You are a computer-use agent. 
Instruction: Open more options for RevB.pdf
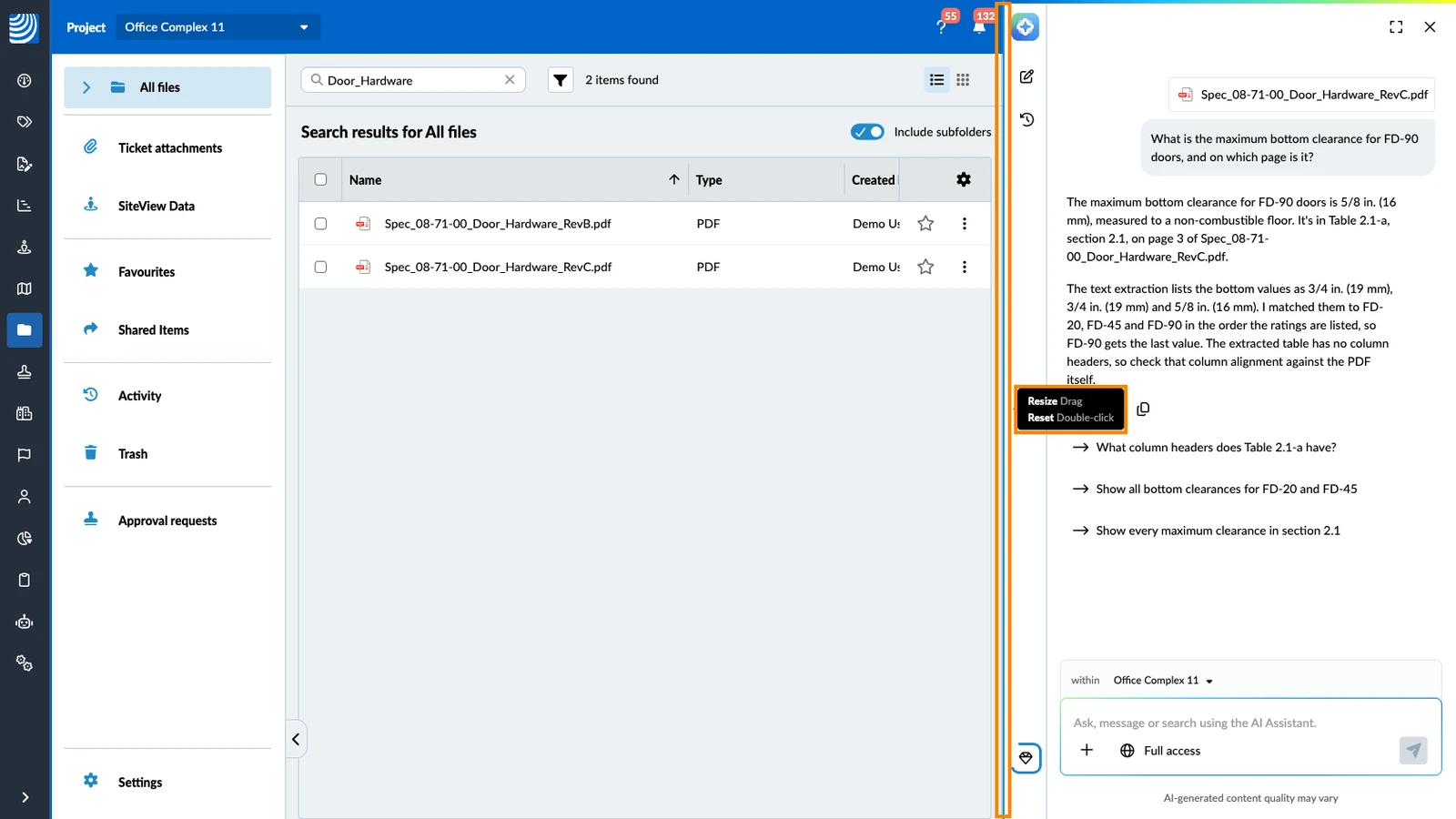tap(965, 224)
